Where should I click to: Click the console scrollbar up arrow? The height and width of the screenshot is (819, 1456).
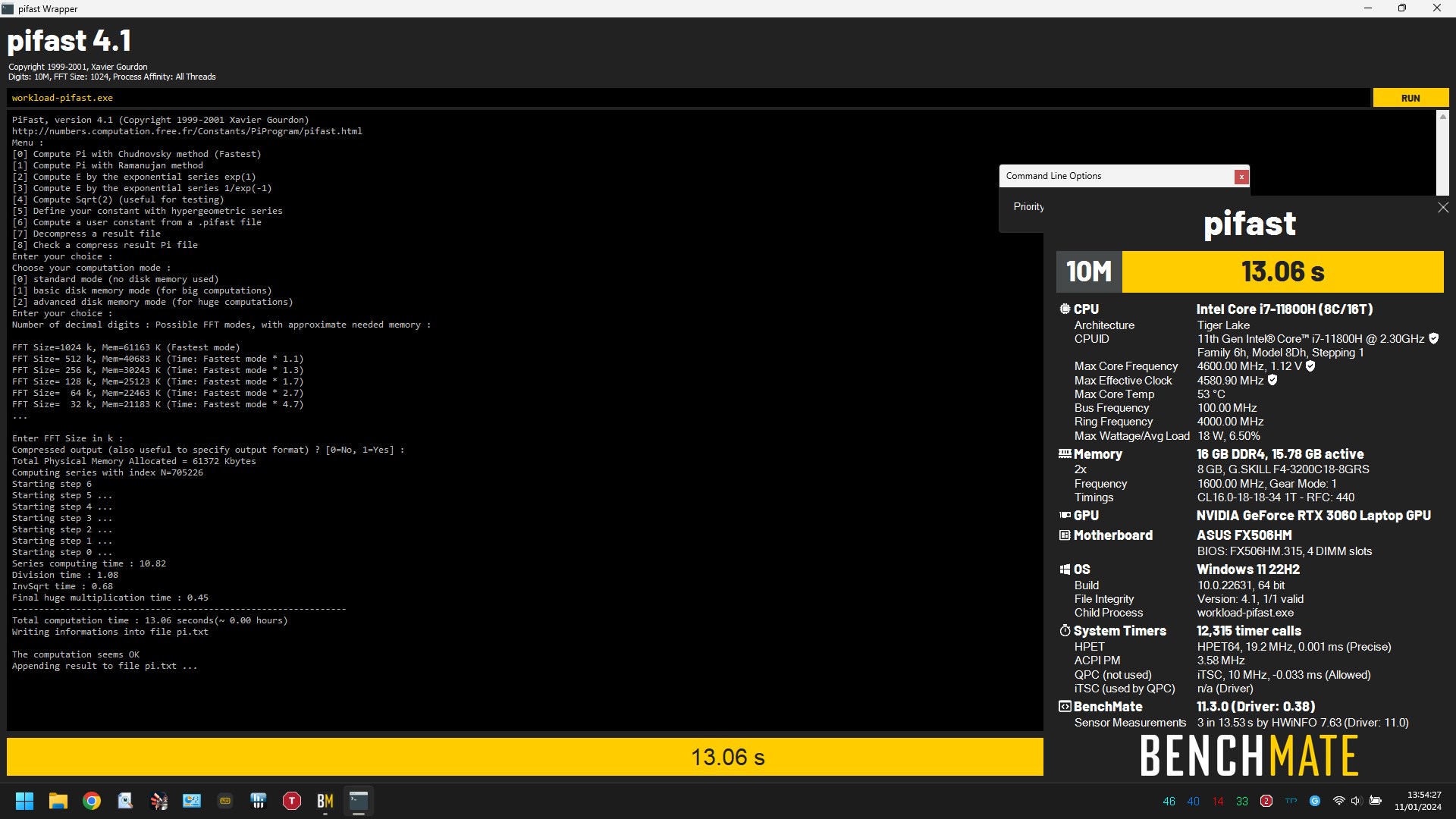coord(1443,117)
